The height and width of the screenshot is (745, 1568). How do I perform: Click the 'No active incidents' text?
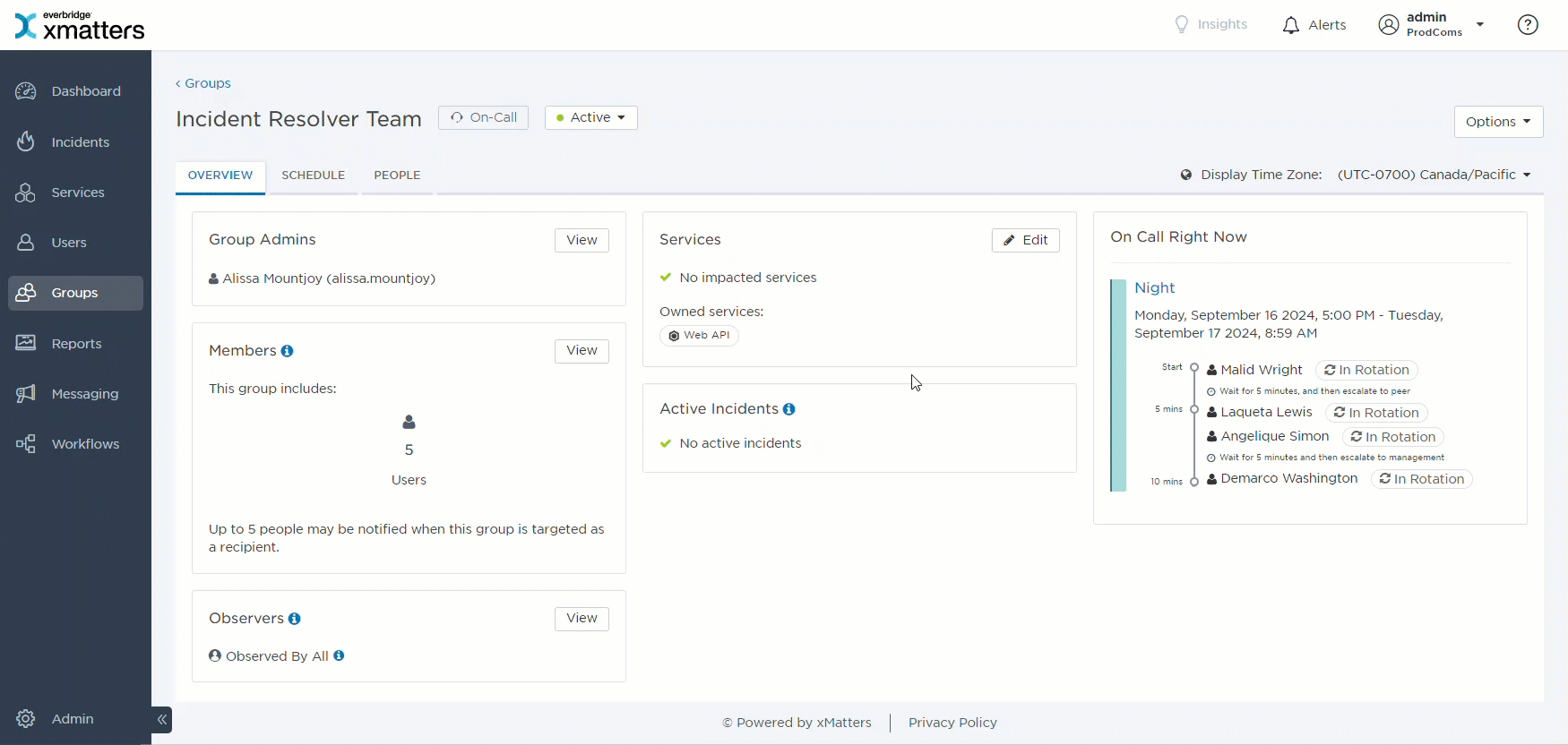[x=740, y=443]
